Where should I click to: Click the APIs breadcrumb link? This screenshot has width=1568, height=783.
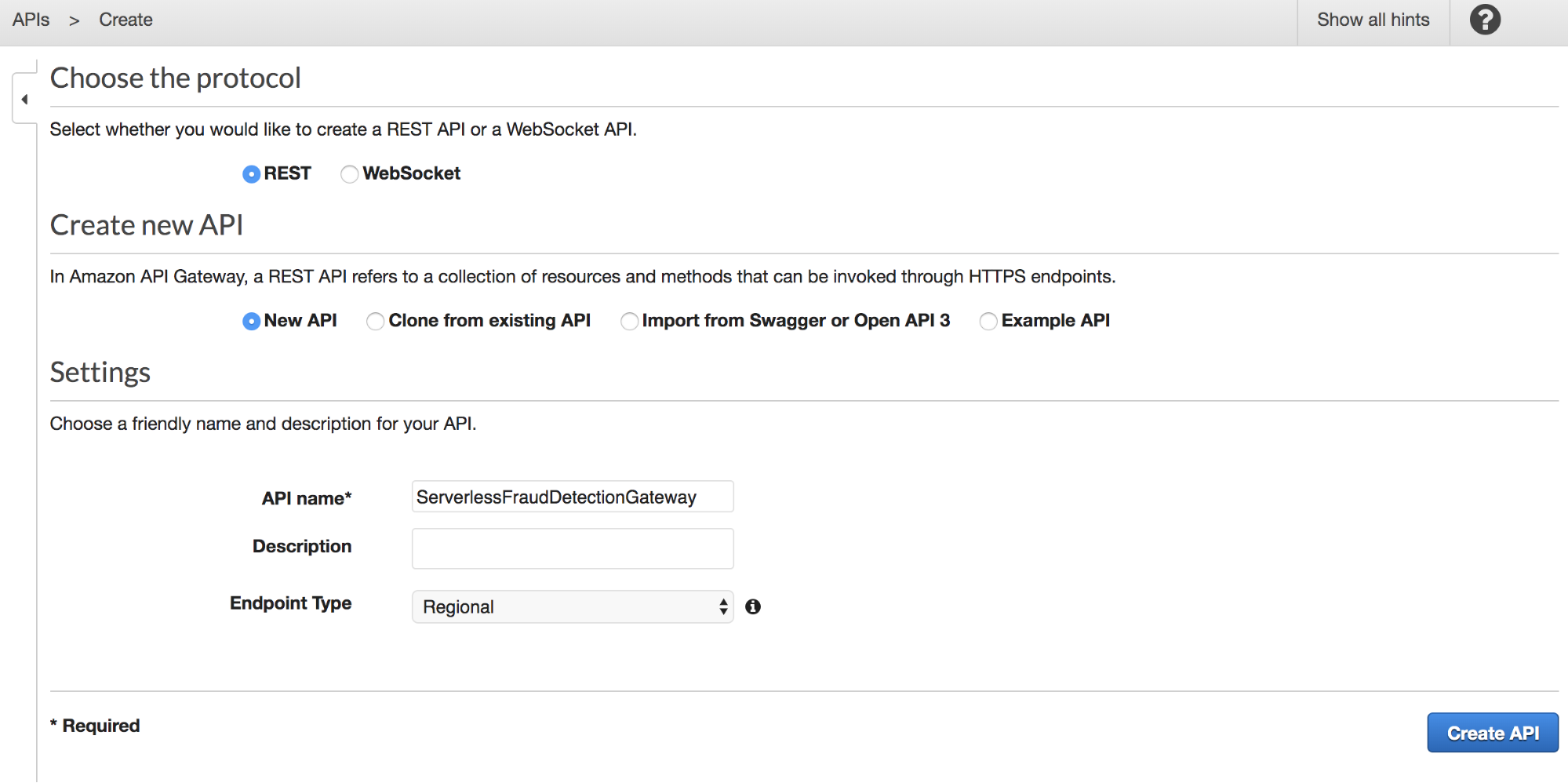pos(31,20)
